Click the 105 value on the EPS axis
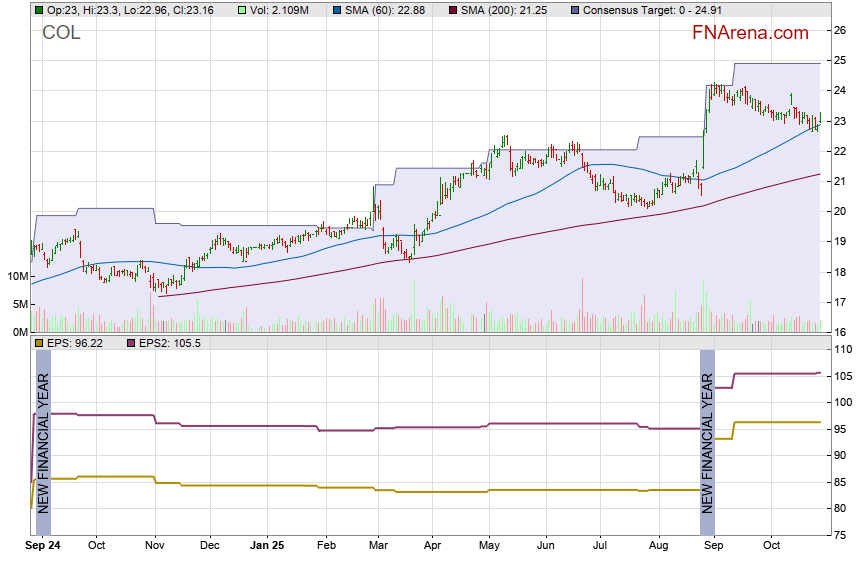Screen dimensions: 859x566 tap(842, 376)
